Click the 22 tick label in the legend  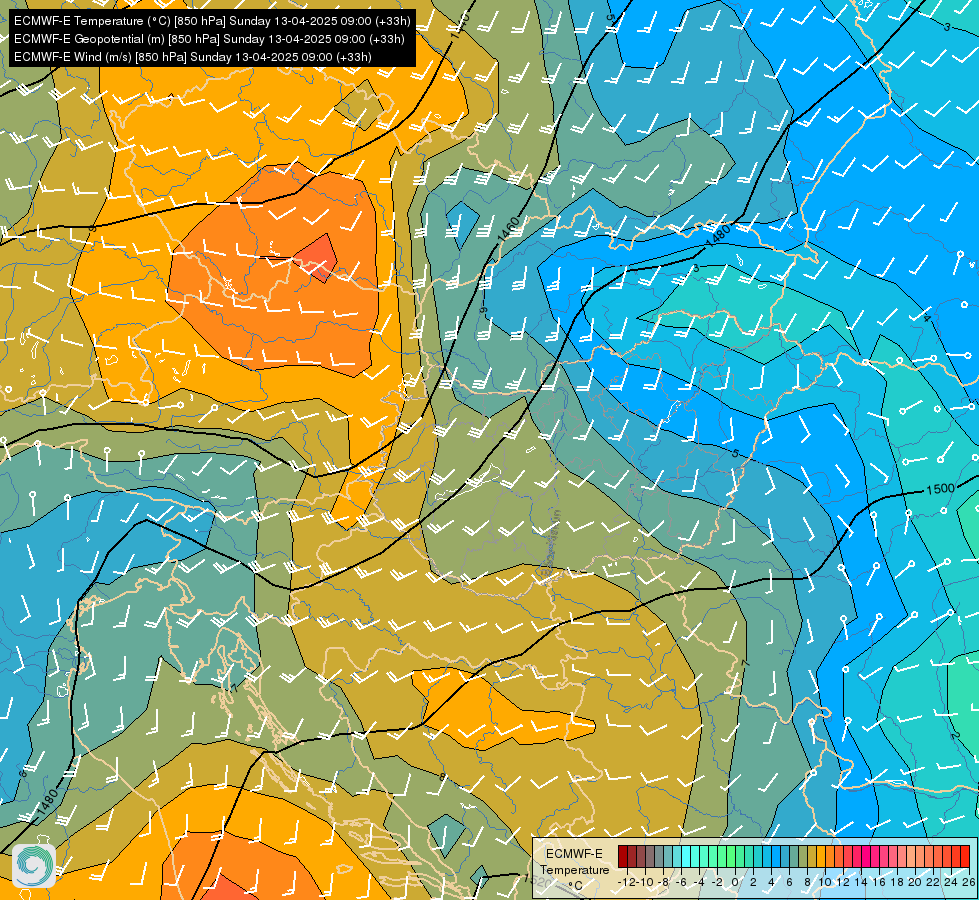click(933, 882)
